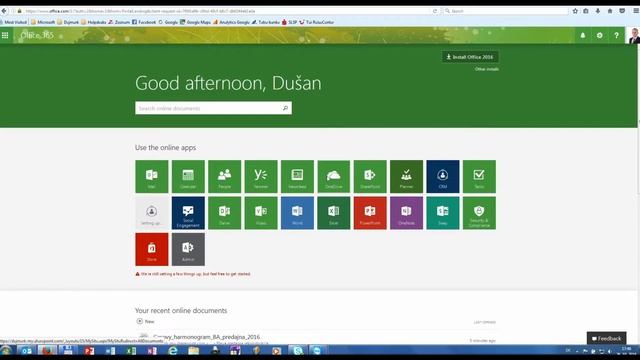Viewport: 640px width, 360px height.
Task: Click the Office 365 header title
Action: [37, 36]
